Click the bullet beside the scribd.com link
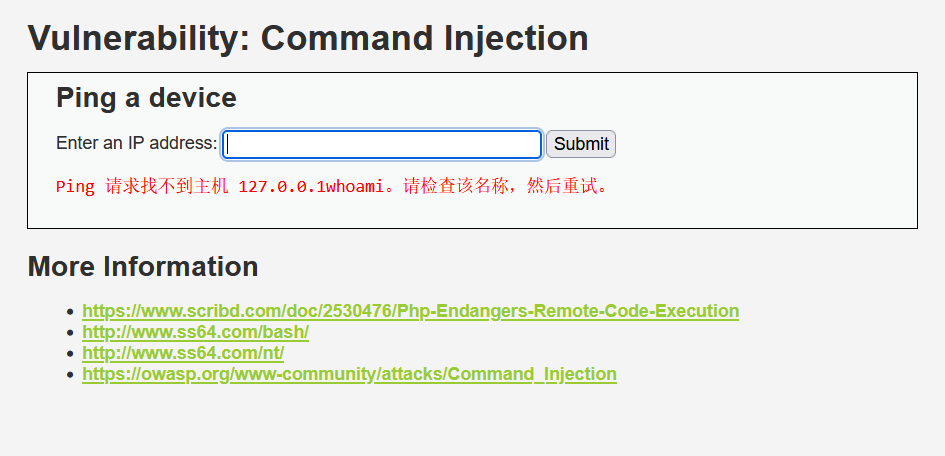 tap(71, 312)
